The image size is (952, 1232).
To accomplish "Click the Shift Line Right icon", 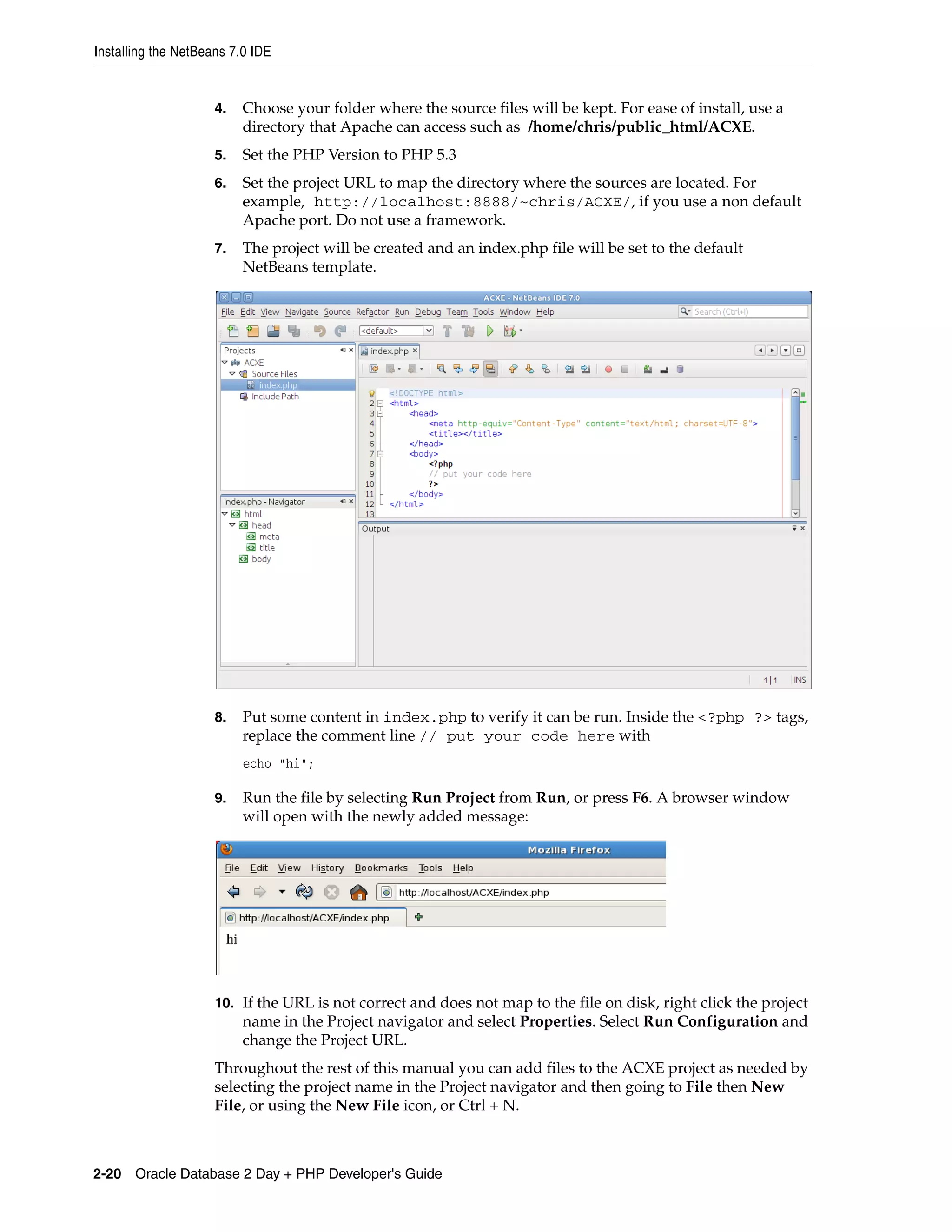I will coord(586,369).
